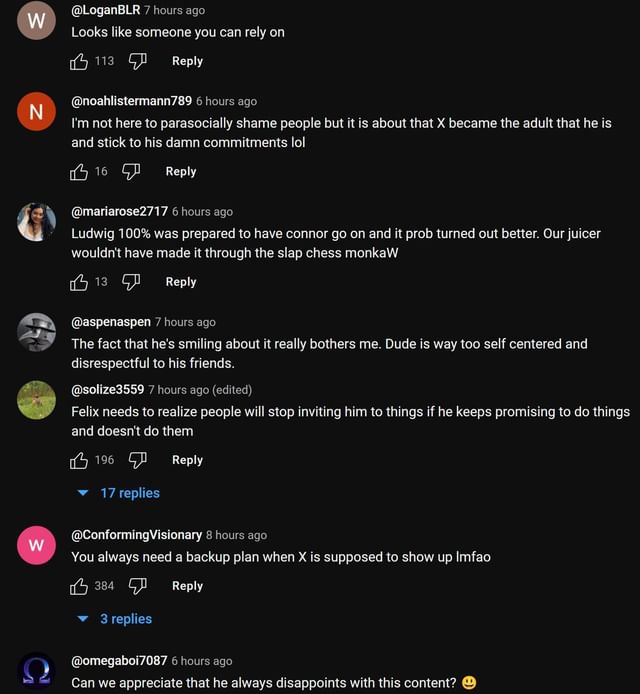This screenshot has width=640, height=694.
Task: Like @noahlistermann789's comment
Action: [80, 172]
